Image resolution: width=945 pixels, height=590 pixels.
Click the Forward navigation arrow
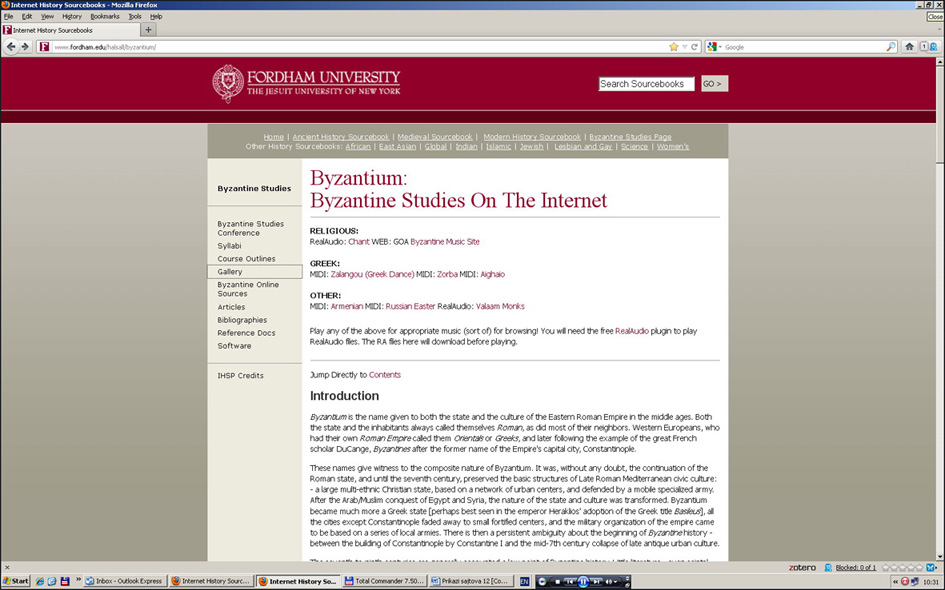click(x=24, y=47)
